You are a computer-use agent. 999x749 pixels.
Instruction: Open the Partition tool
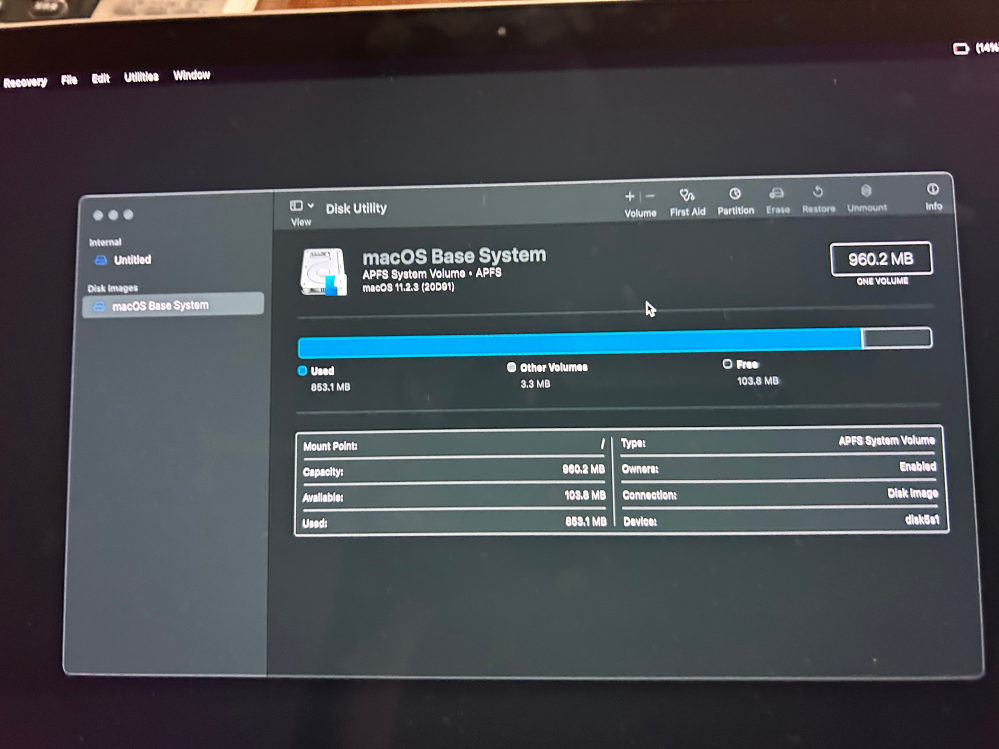[735, 201]
